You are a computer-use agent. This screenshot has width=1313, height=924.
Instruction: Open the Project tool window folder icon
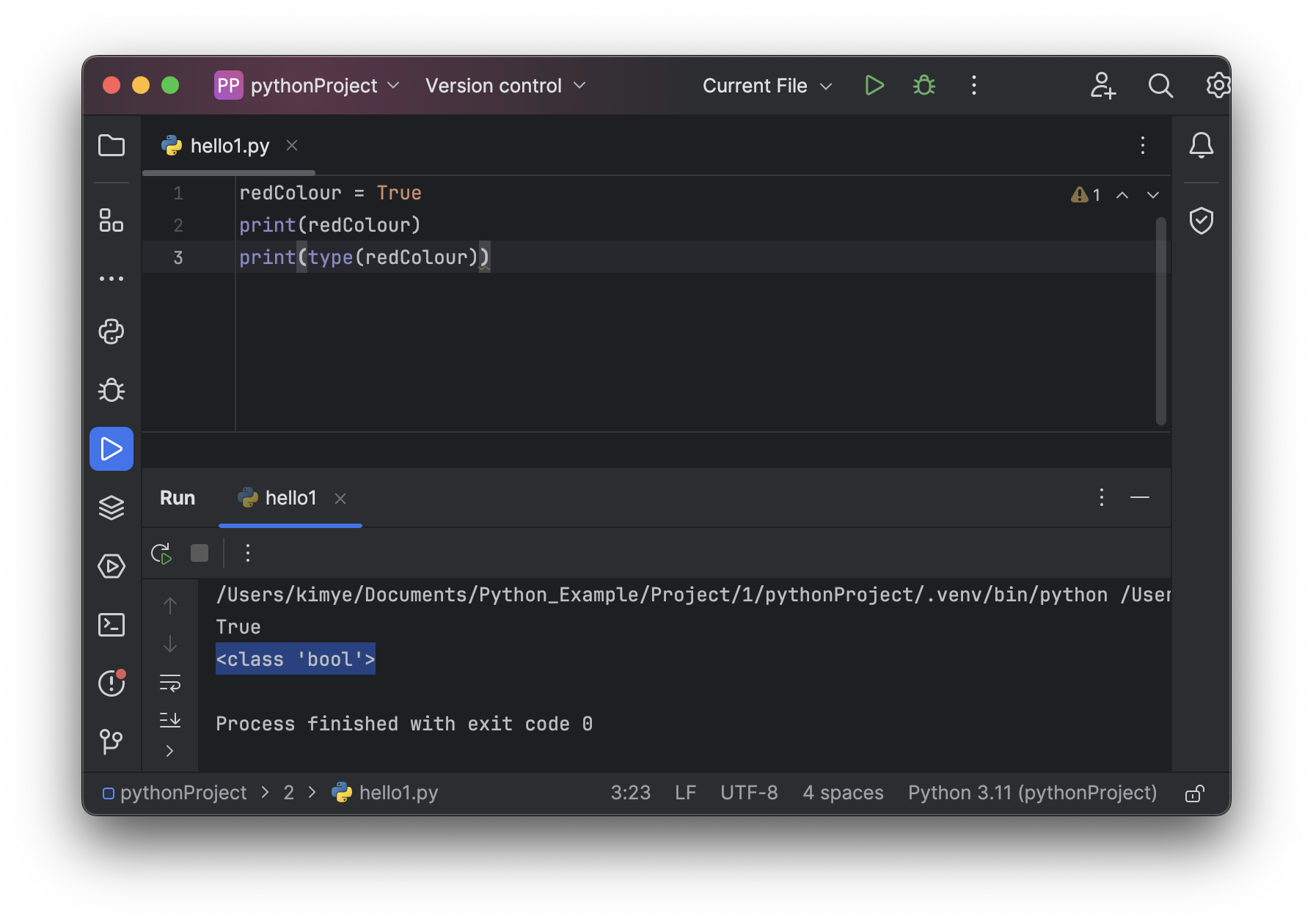tap(111, 145)
